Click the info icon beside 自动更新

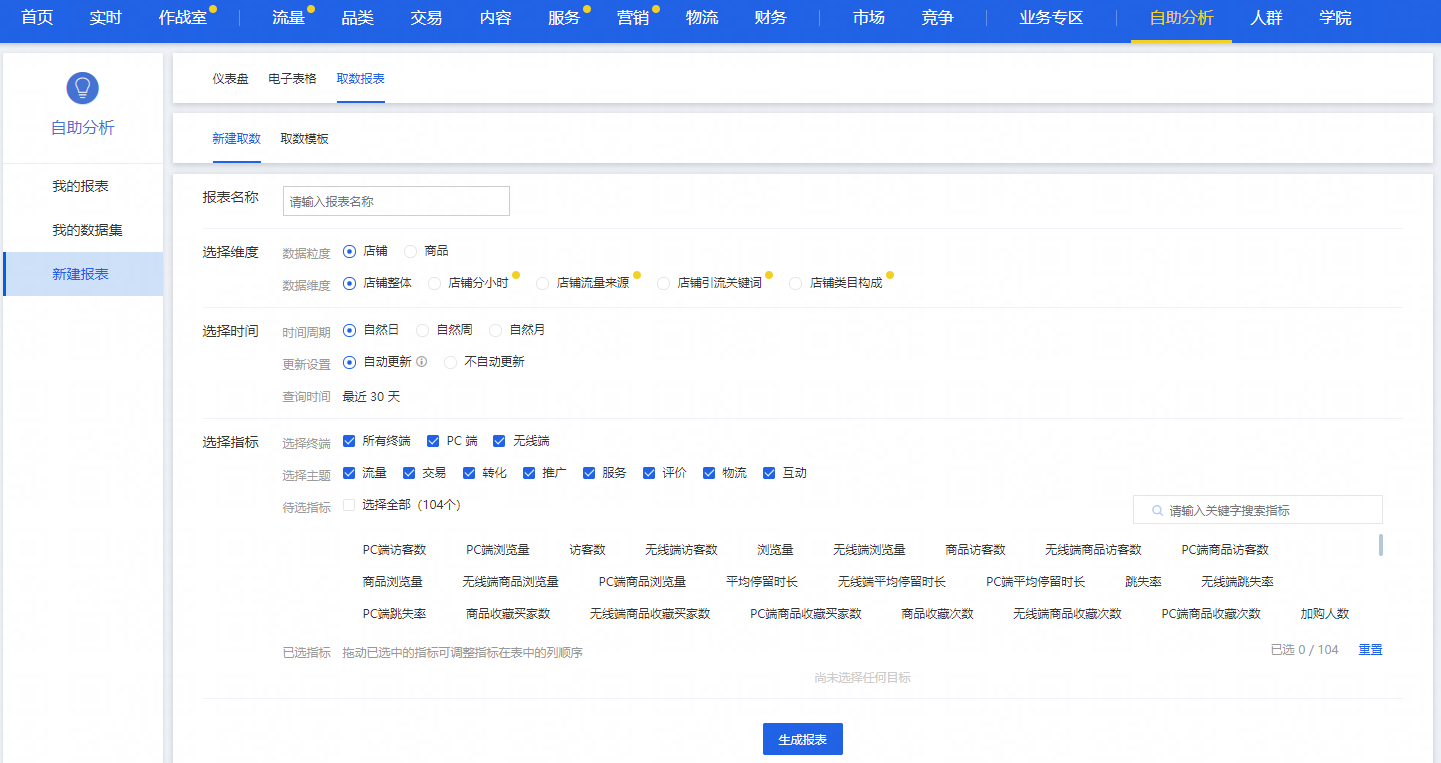pyautogui.click(x=421, y=362)
